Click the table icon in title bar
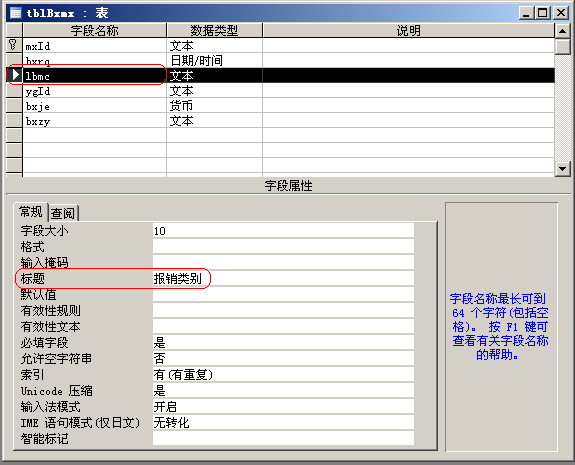Viewport: 575px width, 465px height. pyautogui.click(x=16, y=13)
